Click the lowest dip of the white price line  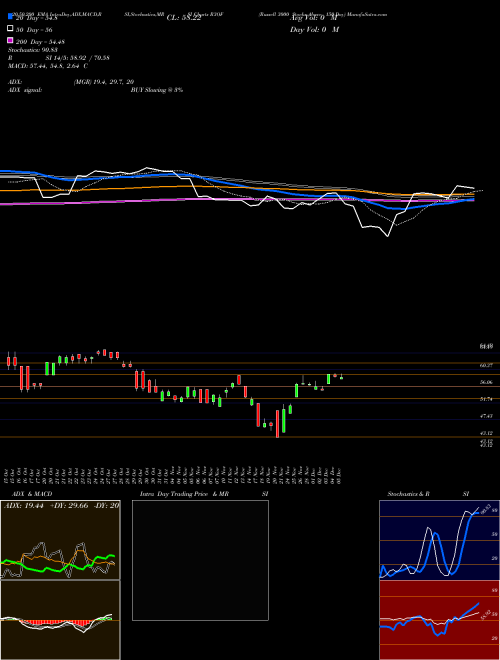388,236
